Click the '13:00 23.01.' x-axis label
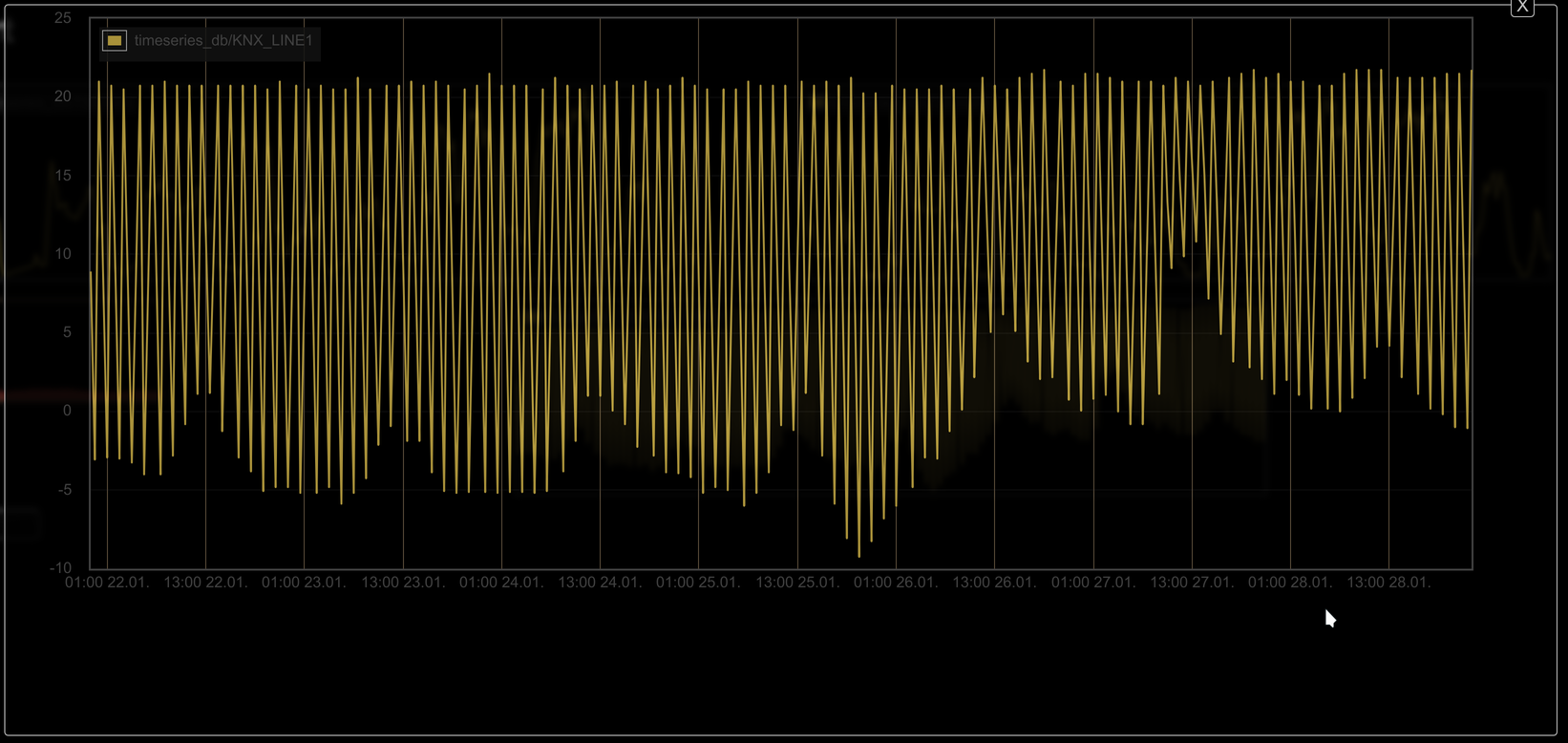1568x743 pixels. click(x=403, y=583)
